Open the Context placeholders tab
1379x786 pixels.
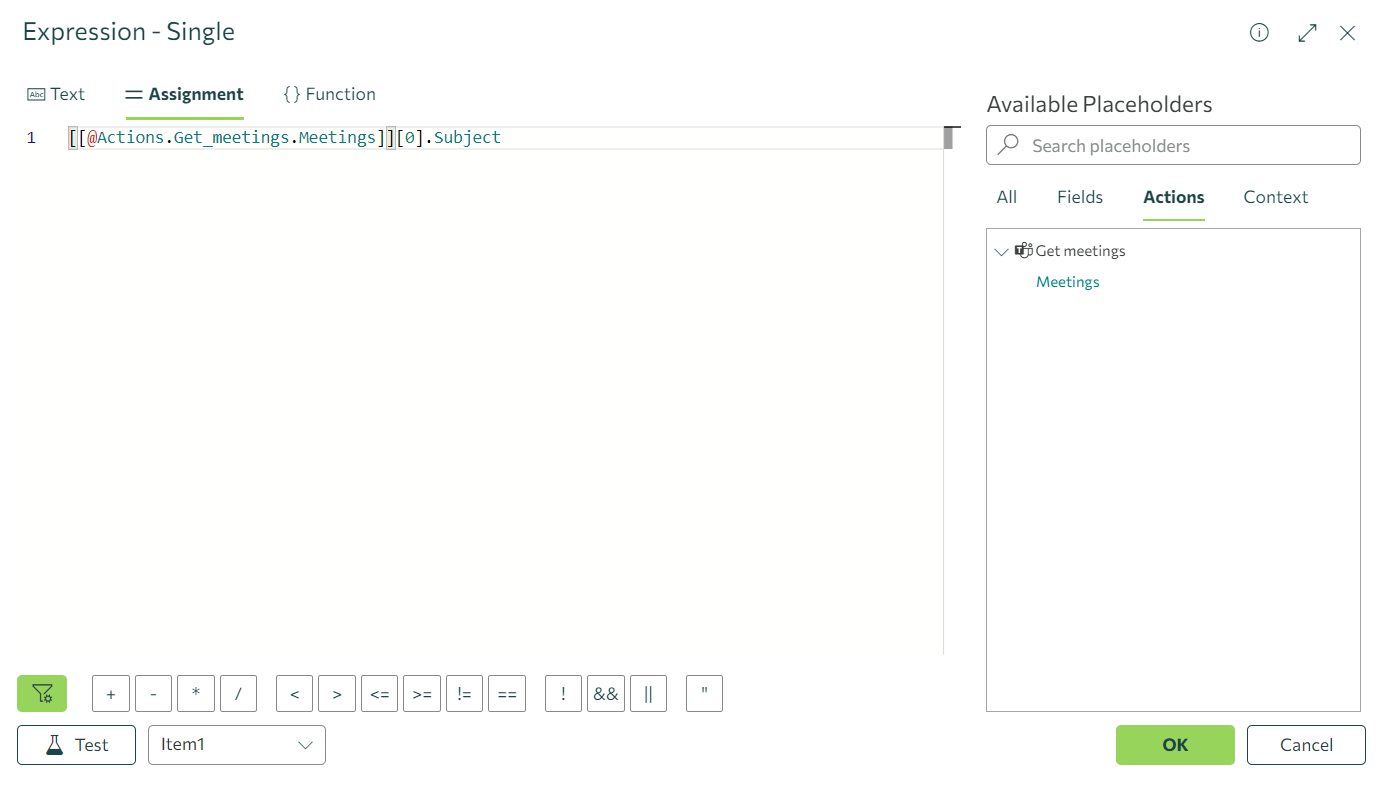pyautogui.click(x=1276, y=197)
